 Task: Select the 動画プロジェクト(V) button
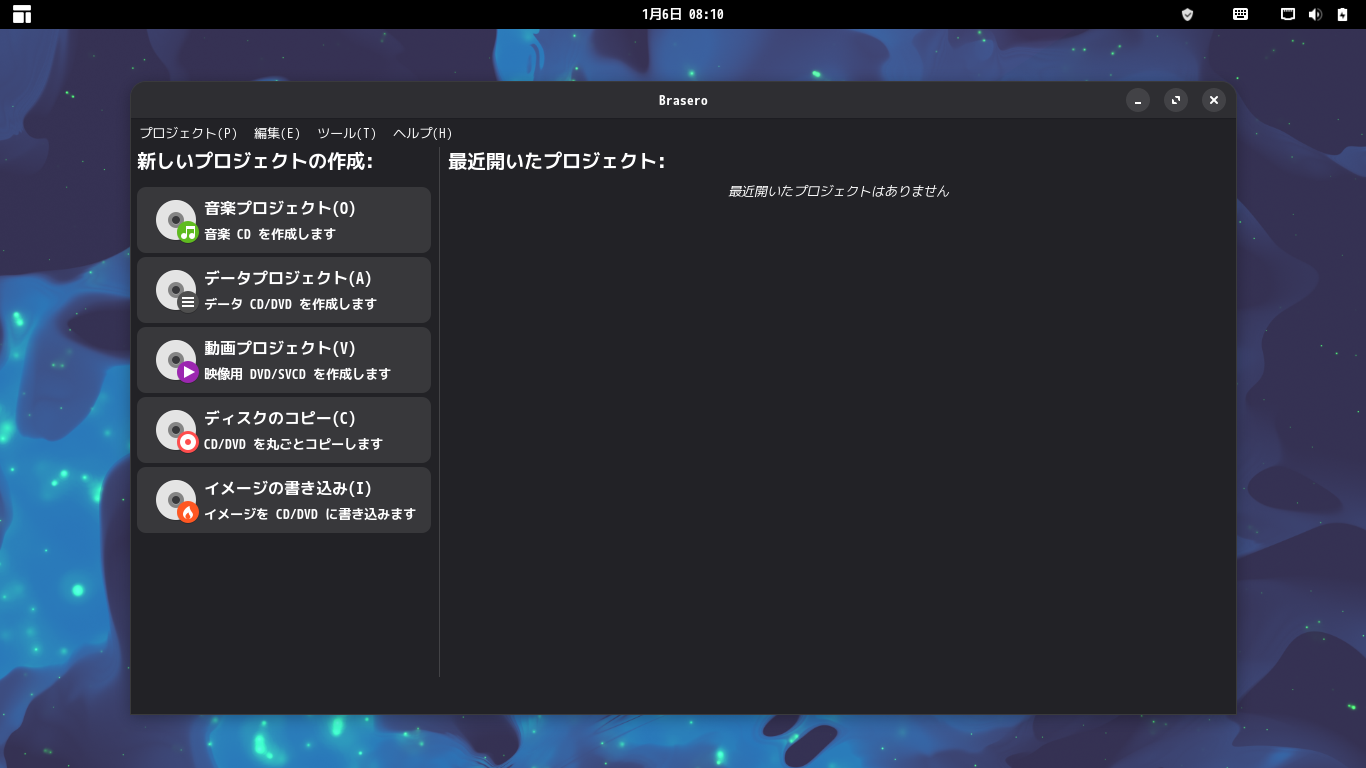pyautogui.click(x=284, y=360)
